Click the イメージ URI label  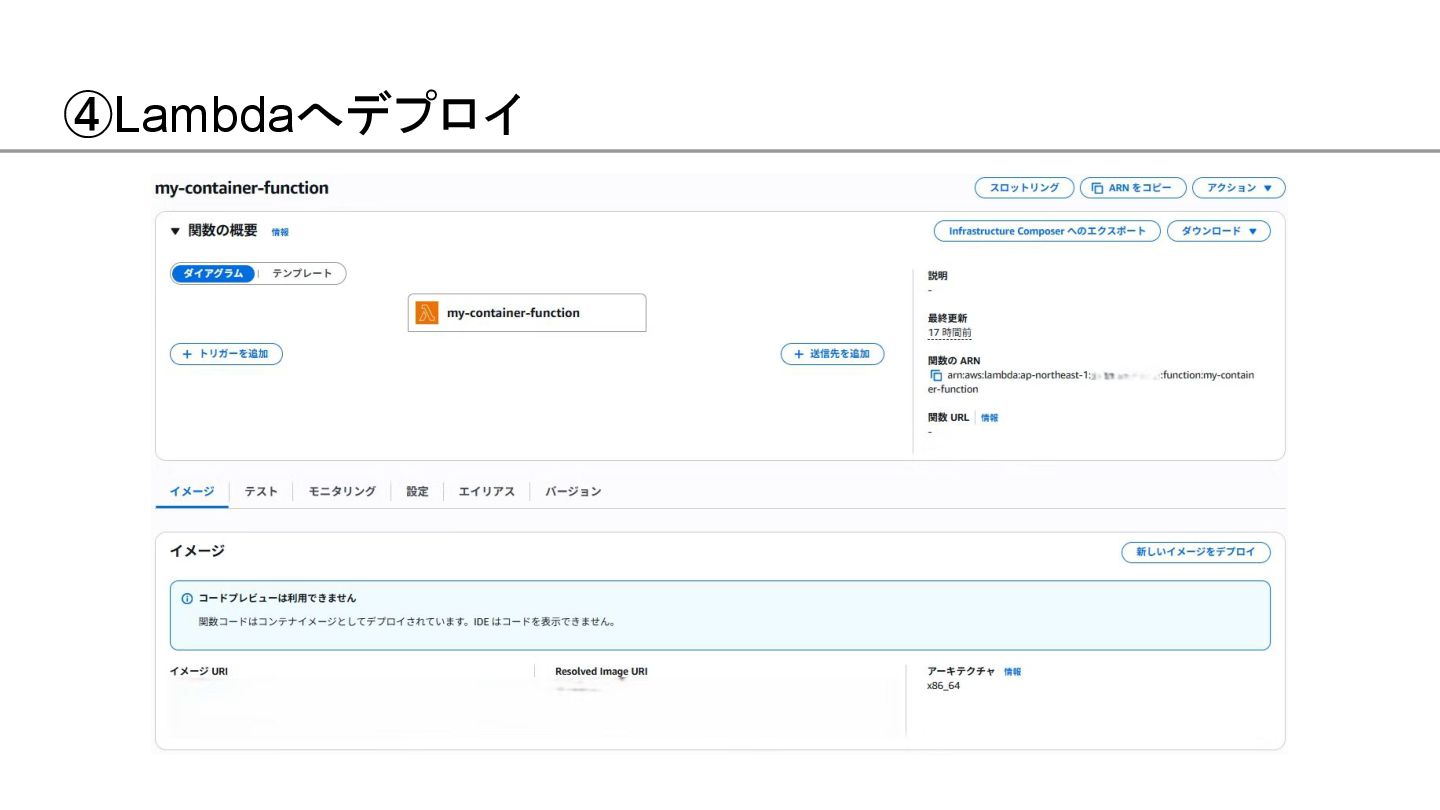coord(199,671)
